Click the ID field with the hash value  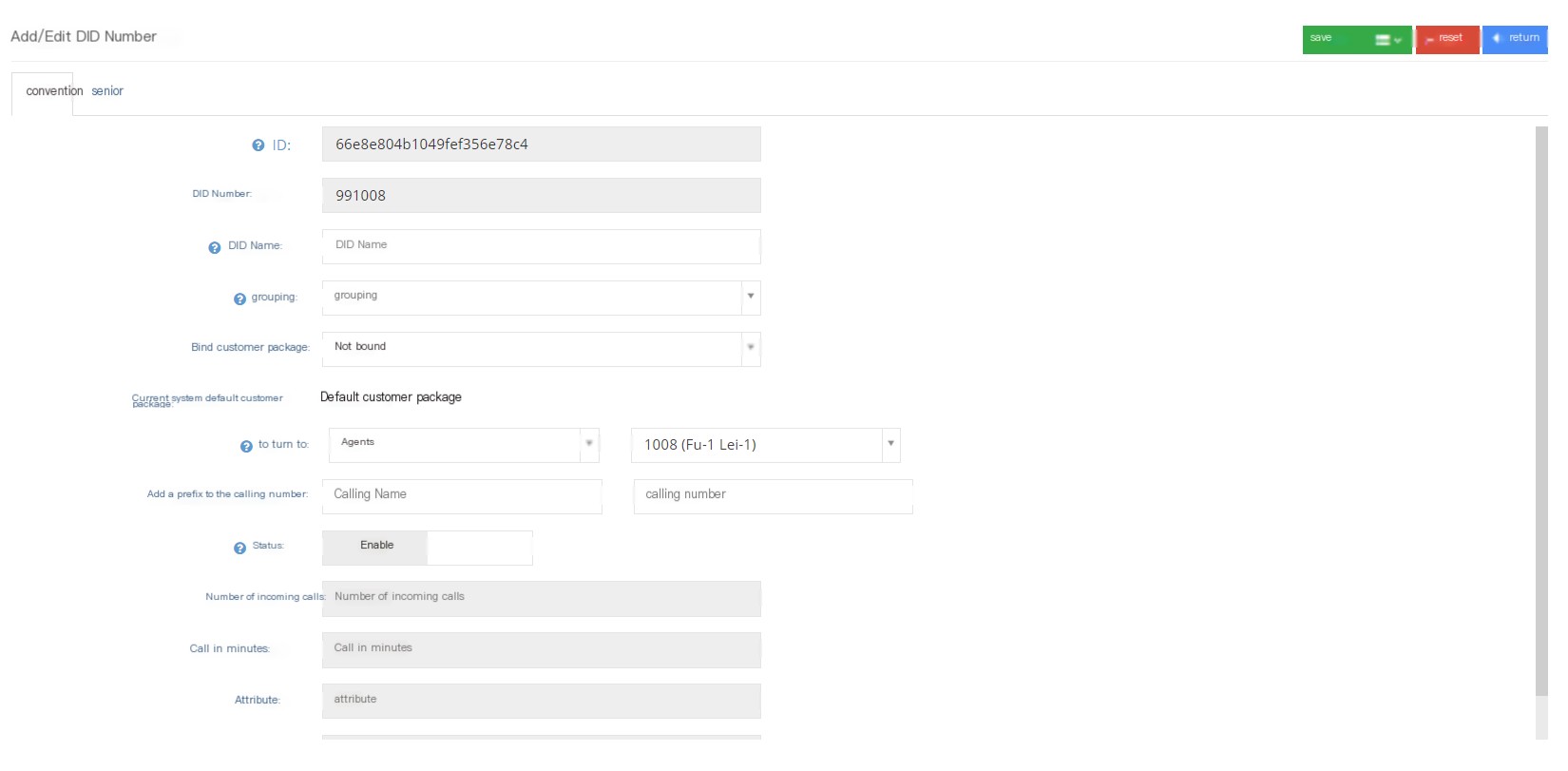coord(542,145)
